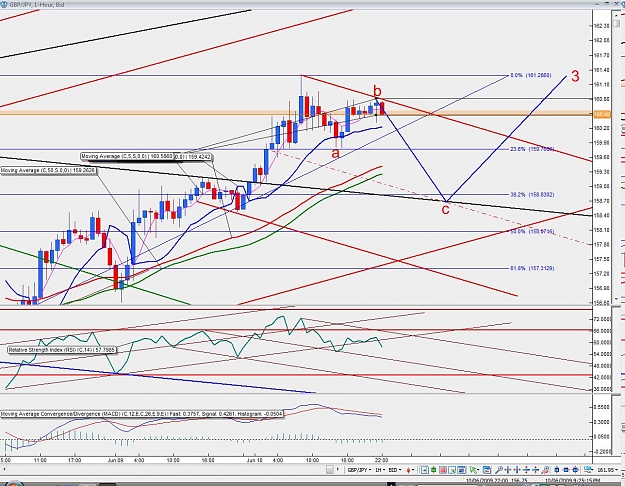This screenshot has height=486, width=625.
Task: Click the blue window chart icon
Action: click(x=462, y=470)
